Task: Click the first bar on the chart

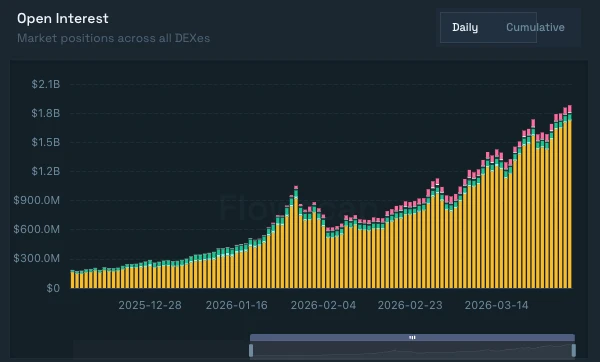Action: point(72,279)
